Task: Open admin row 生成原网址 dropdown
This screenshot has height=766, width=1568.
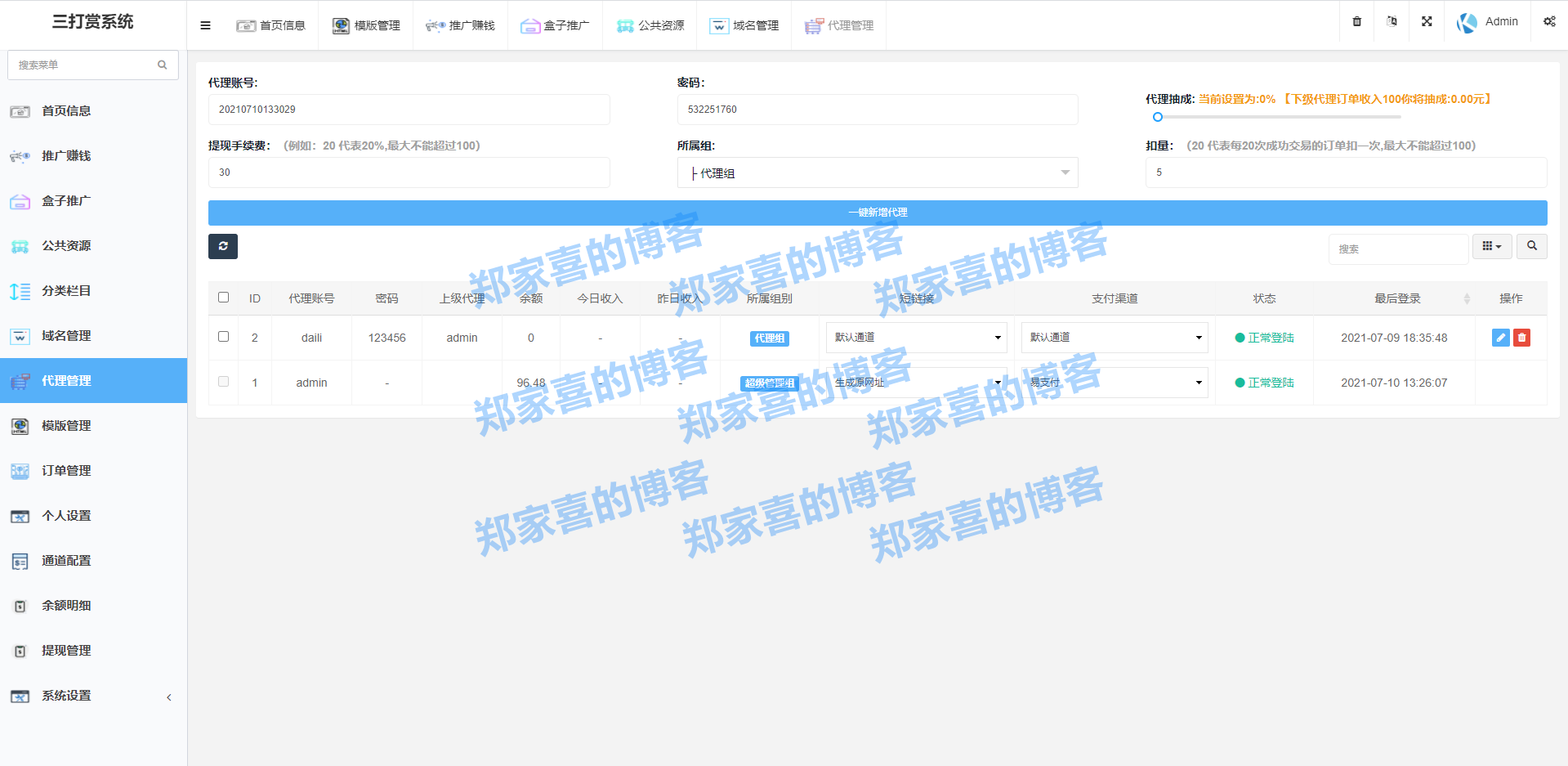Action: tap(917, 383)
